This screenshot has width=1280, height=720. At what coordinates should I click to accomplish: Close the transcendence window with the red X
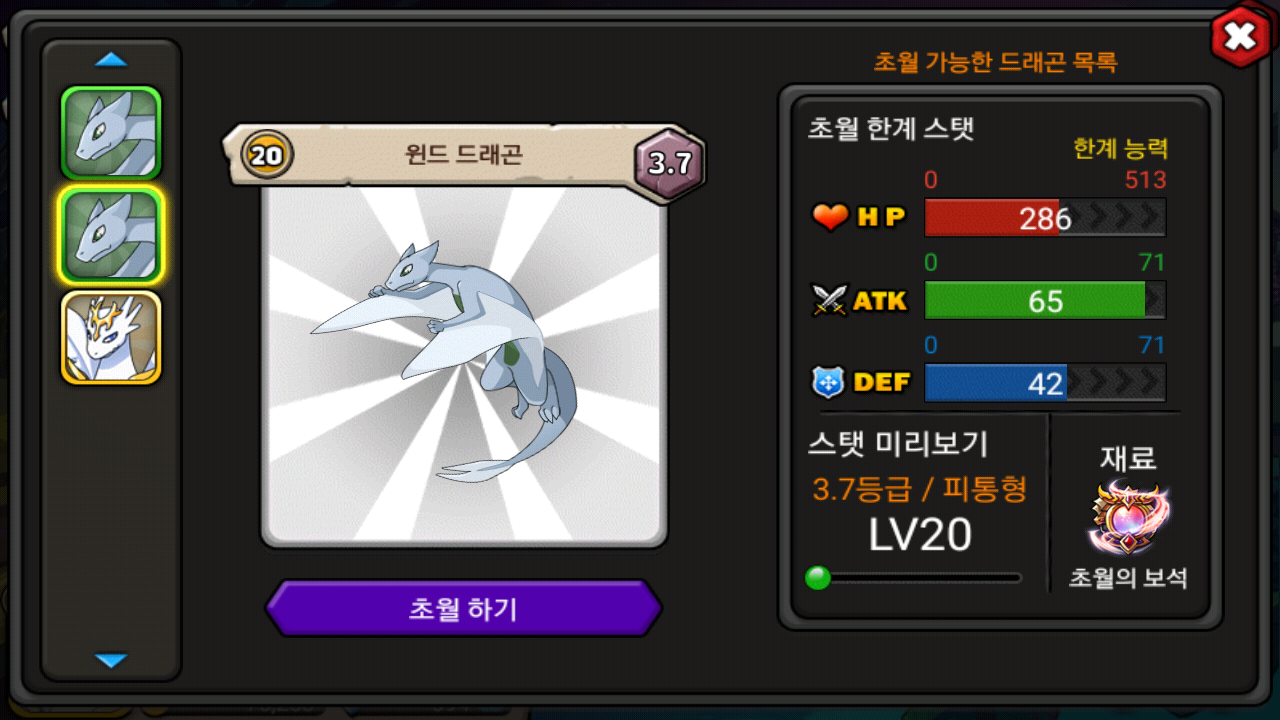pos(1239,37)
